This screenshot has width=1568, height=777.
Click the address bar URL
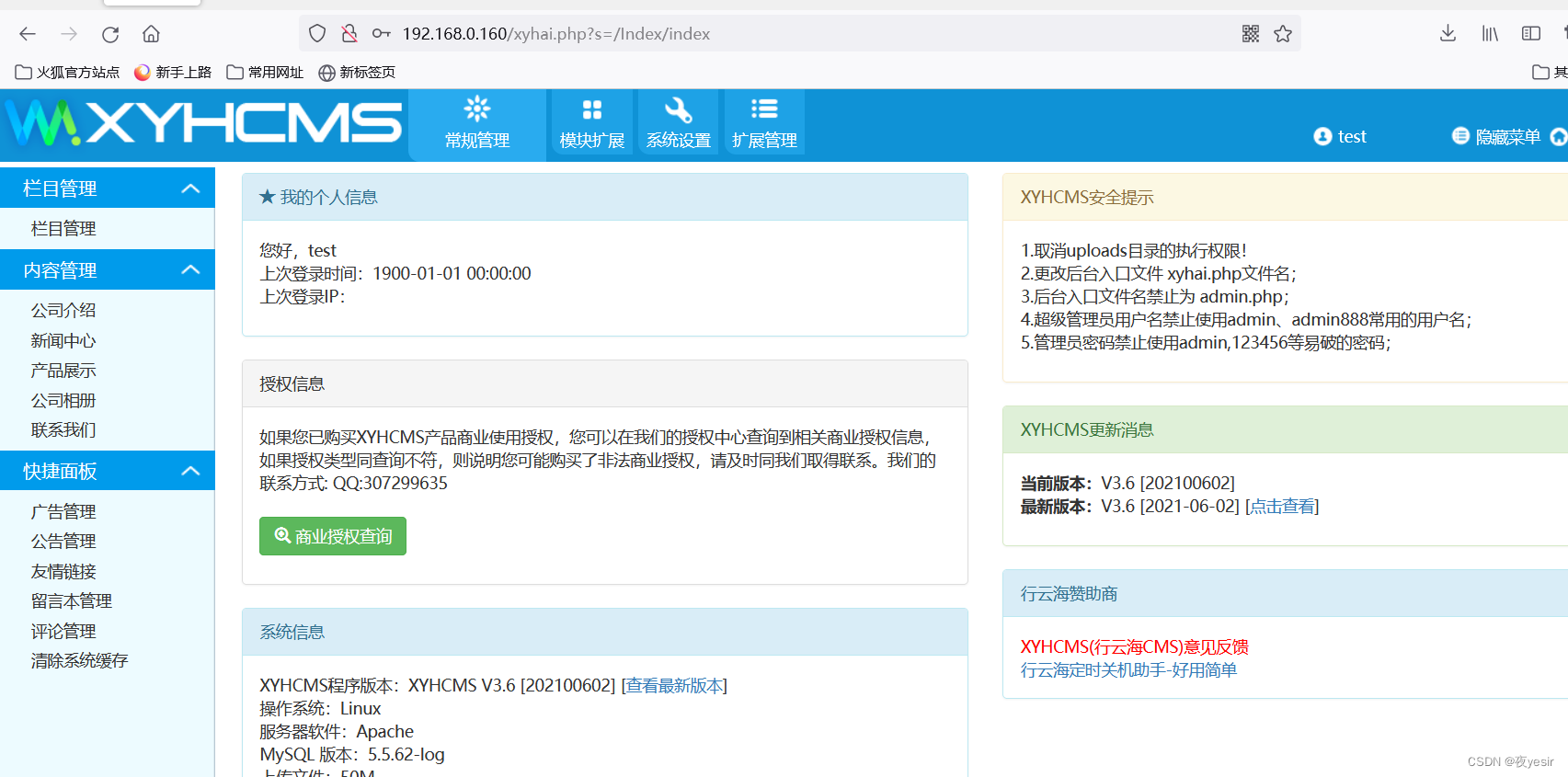[555, 34]
